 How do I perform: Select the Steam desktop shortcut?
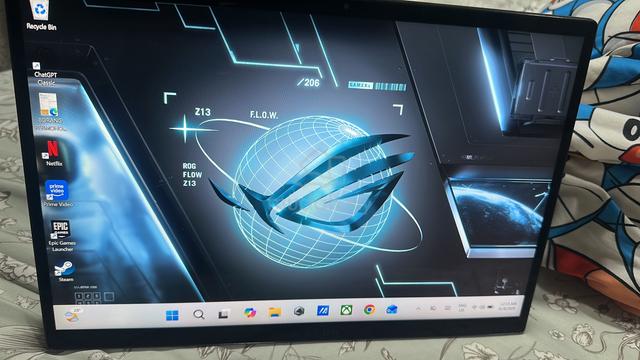pyautogui.click(x=64, y=271)
